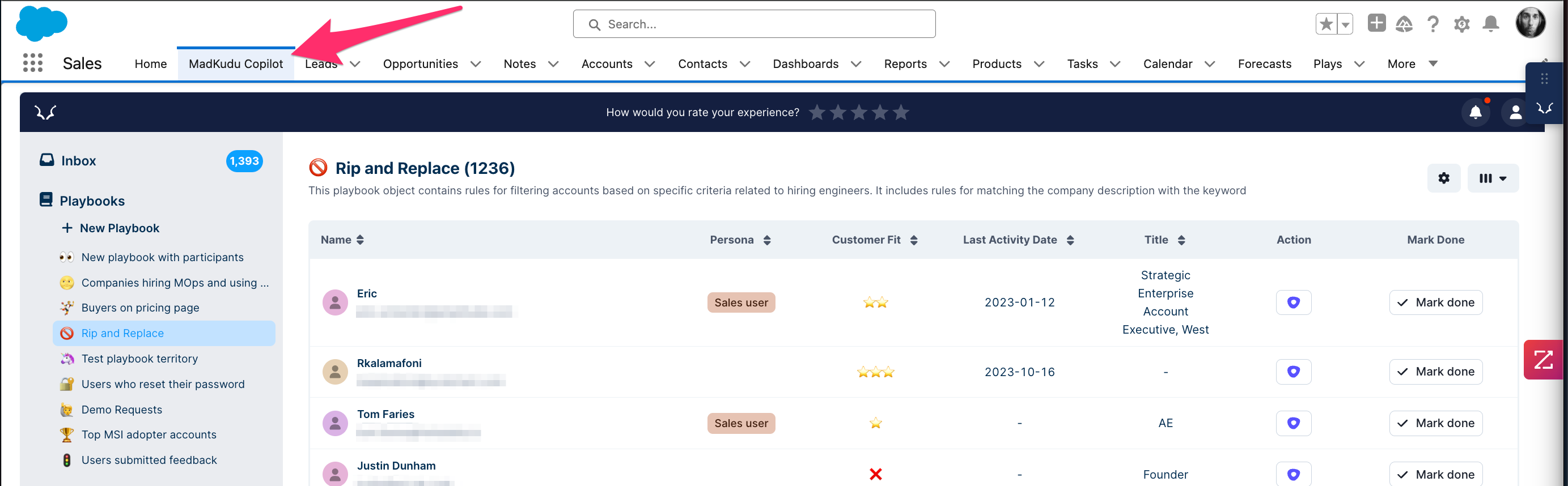Click the 1,393 inbox count badge

[244, 161]
